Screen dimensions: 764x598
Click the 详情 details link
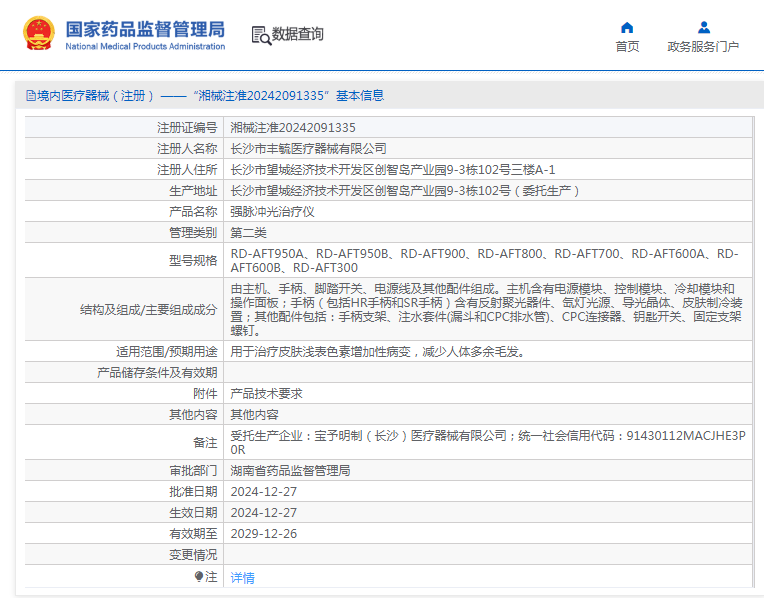click(243, 578)
